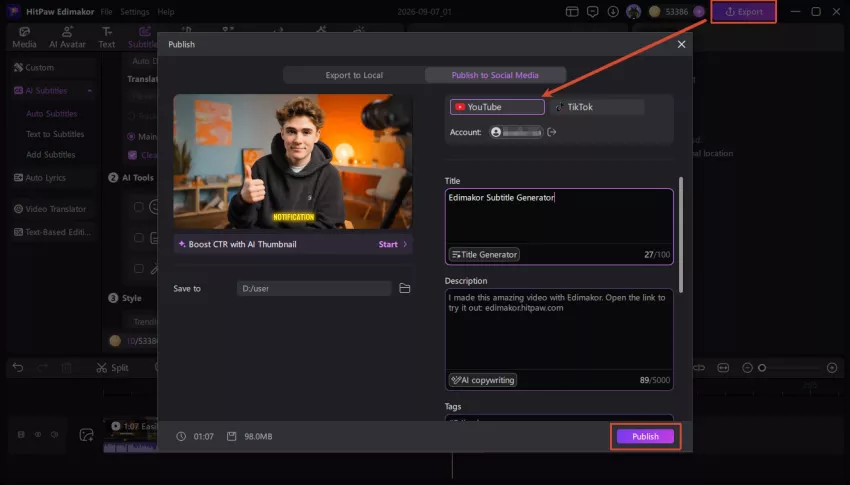Click into the Title text field
Viewport: 850px width, 485px height.
(559, 217)
